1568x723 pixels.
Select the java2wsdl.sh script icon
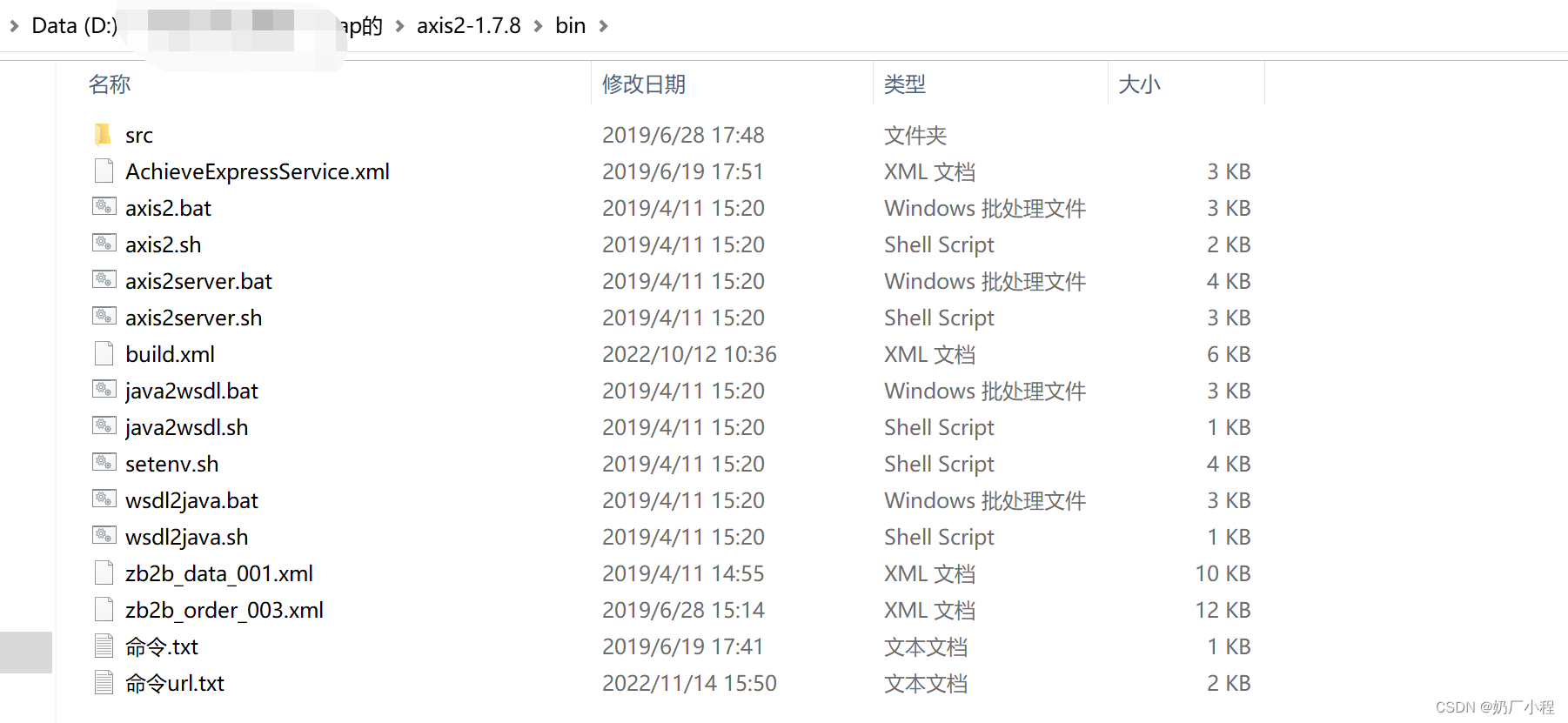[104, 426]
